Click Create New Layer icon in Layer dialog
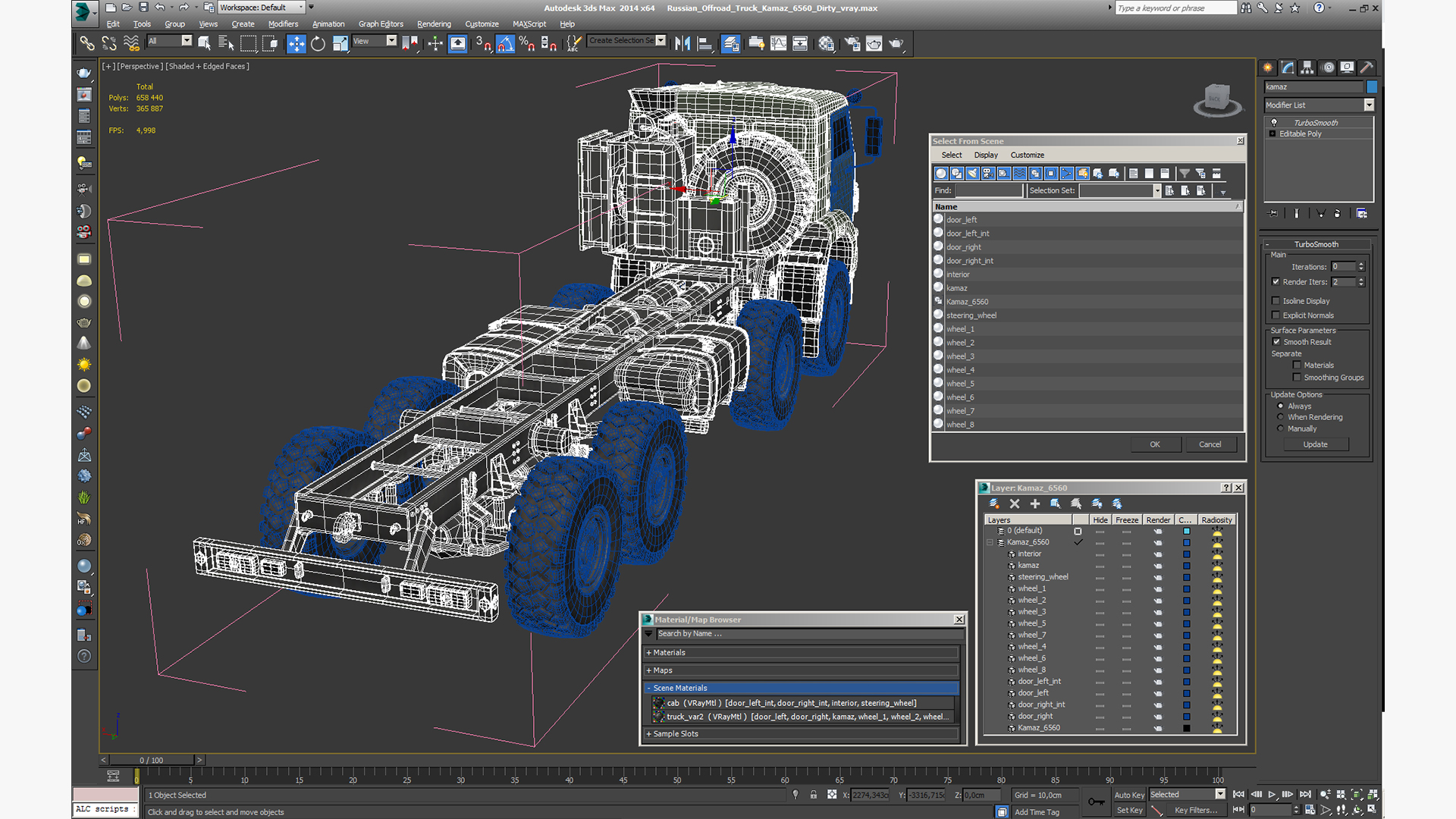 (x=994, y=504)
